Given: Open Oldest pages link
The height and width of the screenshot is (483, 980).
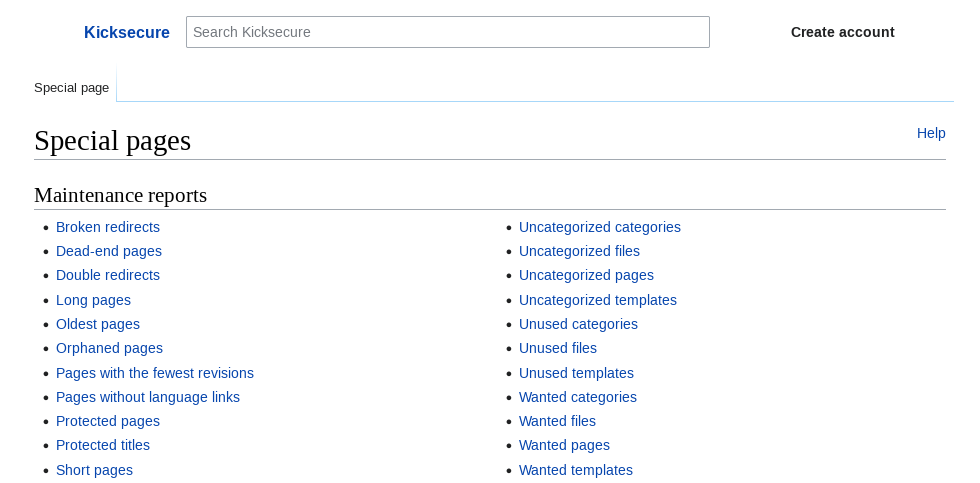Looking at the screenshot, I should pos(98,324).
